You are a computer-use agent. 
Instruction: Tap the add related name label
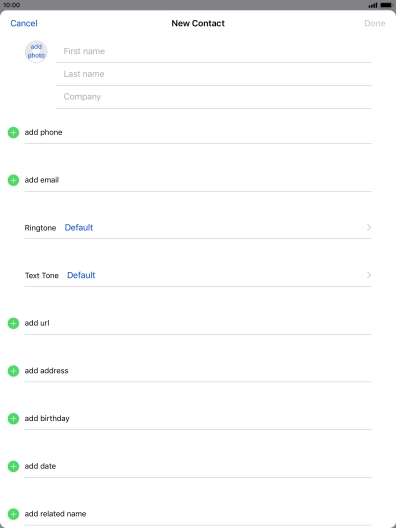[x=55, y=514]
